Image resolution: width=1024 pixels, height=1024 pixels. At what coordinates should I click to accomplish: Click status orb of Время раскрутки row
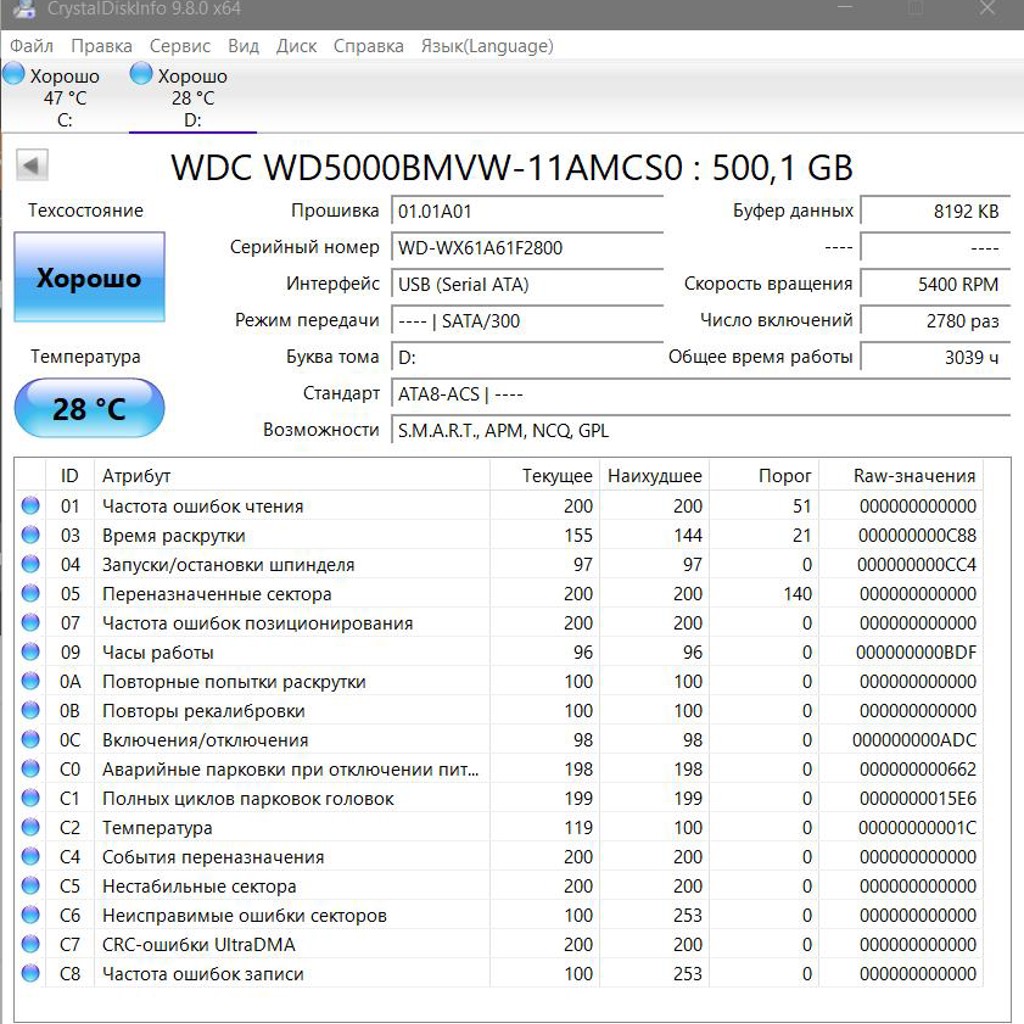click(31, 535)
